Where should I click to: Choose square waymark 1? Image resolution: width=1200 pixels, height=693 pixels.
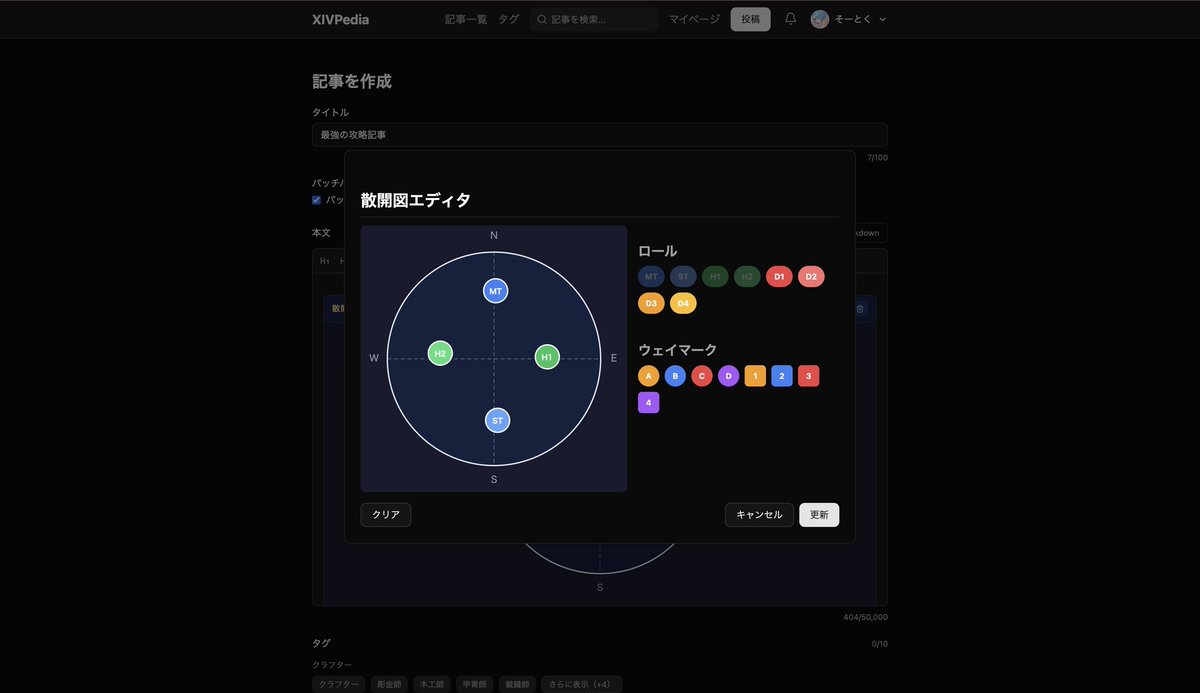(755, 376)
